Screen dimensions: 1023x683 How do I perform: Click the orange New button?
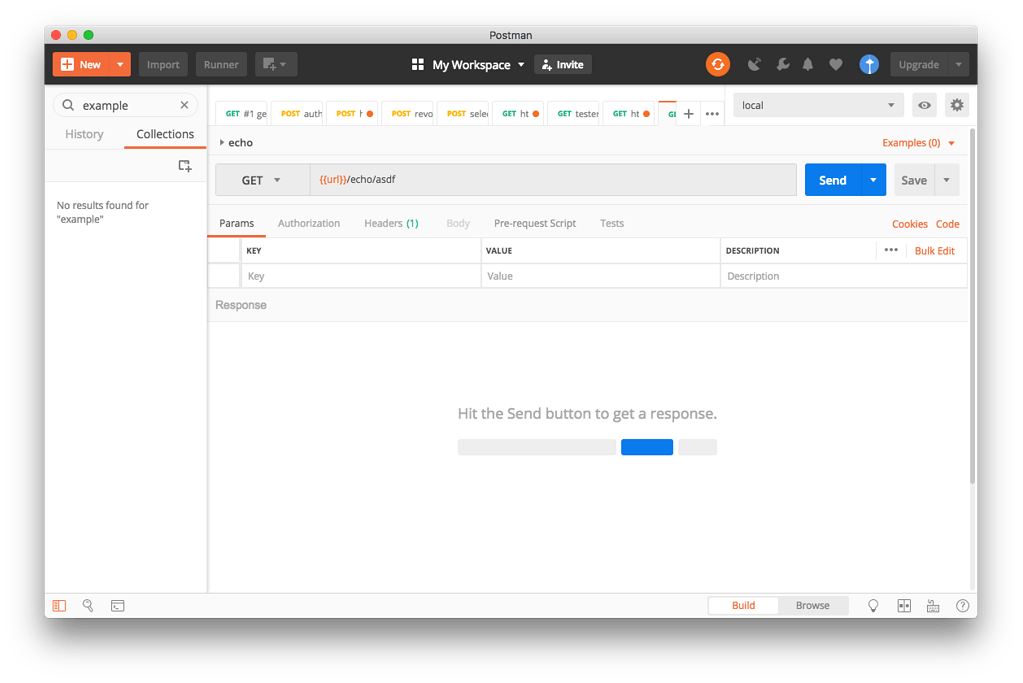point(82,65)
